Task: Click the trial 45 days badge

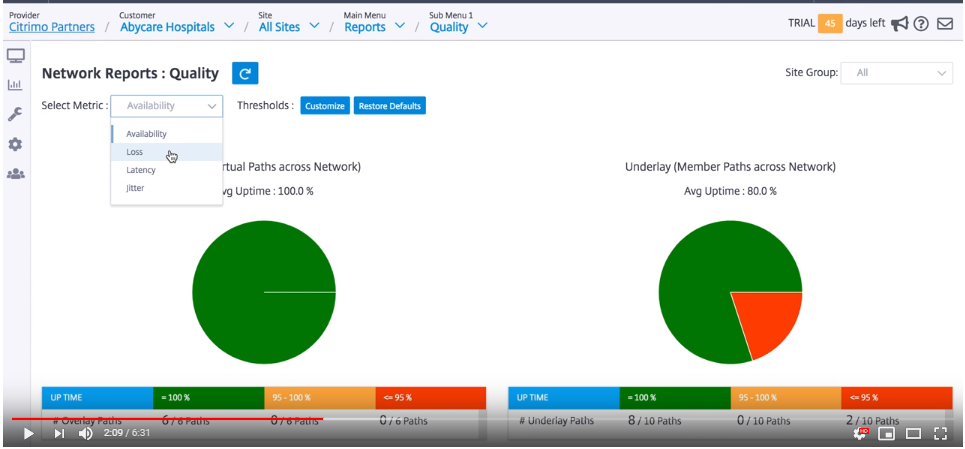Action: point(830,23)
